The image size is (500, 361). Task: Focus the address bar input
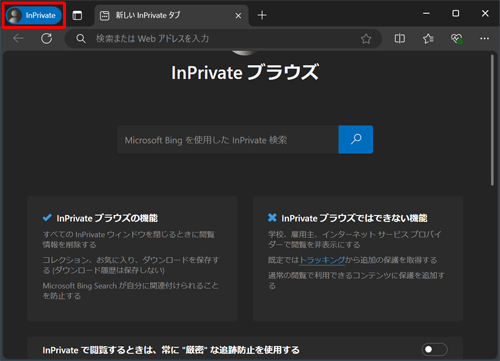pos(223,39)
